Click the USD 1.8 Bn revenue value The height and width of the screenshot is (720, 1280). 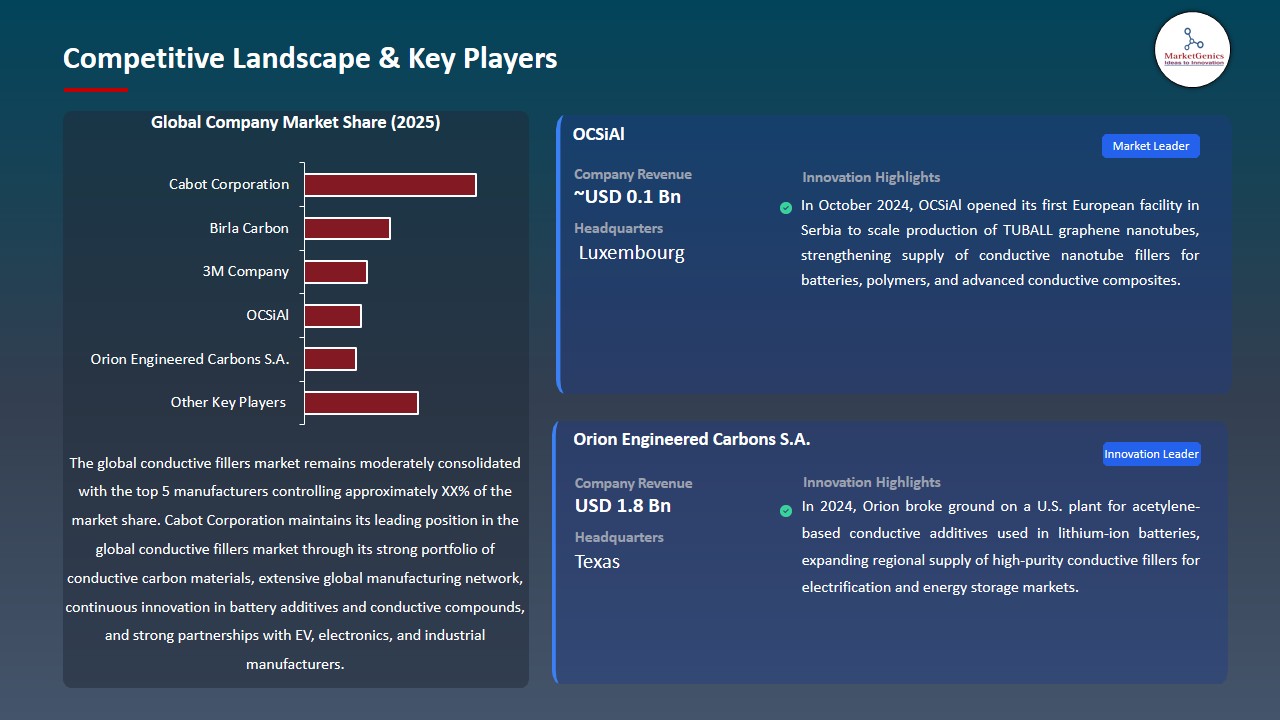click(x=623, y=506)
